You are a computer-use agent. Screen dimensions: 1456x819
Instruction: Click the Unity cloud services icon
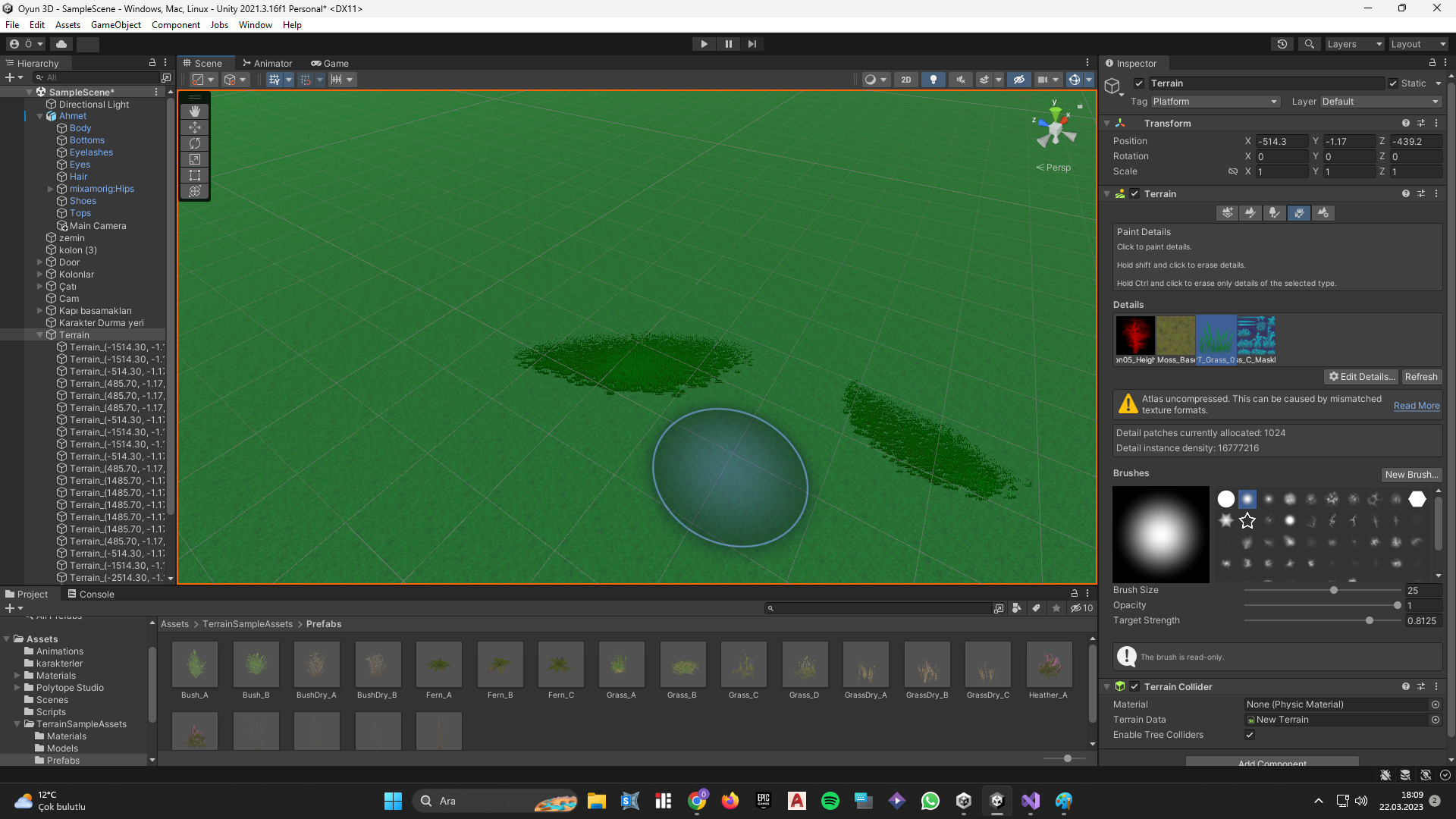pos(61,44)
